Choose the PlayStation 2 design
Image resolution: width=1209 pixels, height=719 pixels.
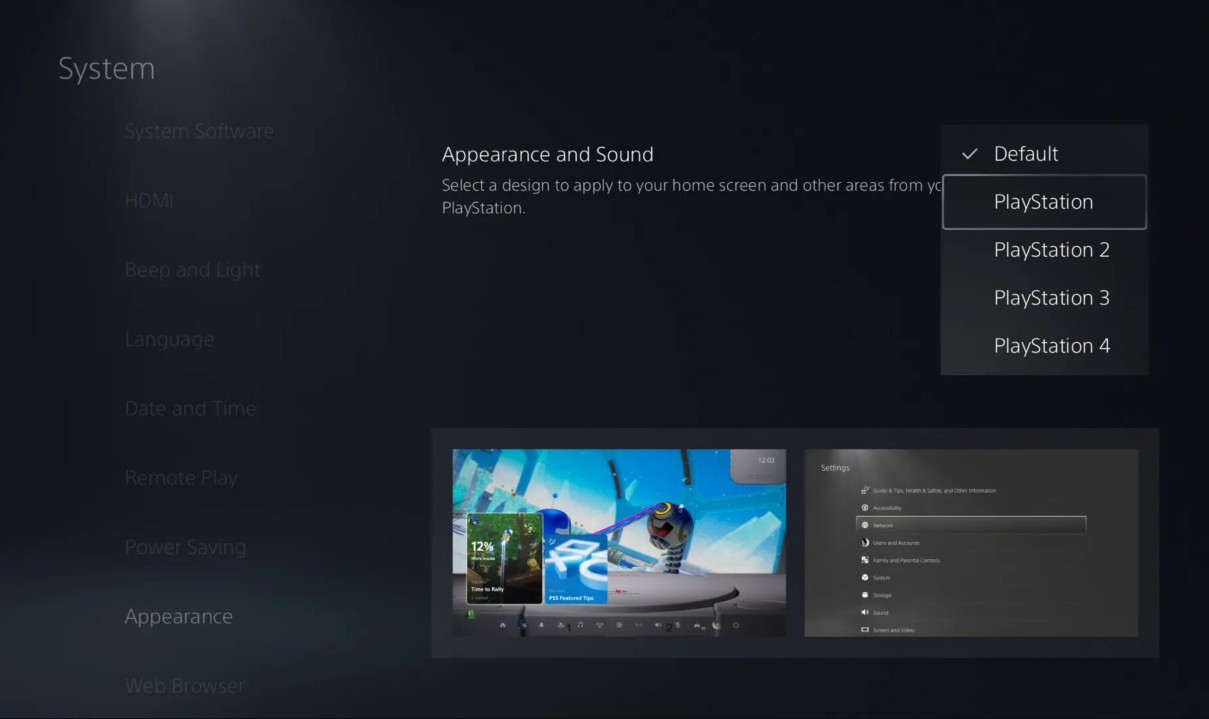[x=1044, y=250]
